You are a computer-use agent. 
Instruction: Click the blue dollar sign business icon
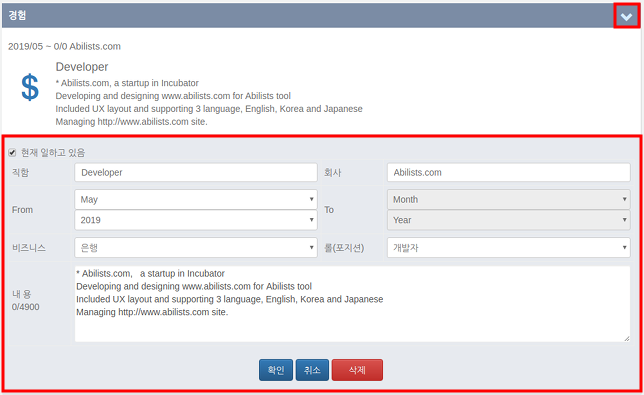point(30,87)
